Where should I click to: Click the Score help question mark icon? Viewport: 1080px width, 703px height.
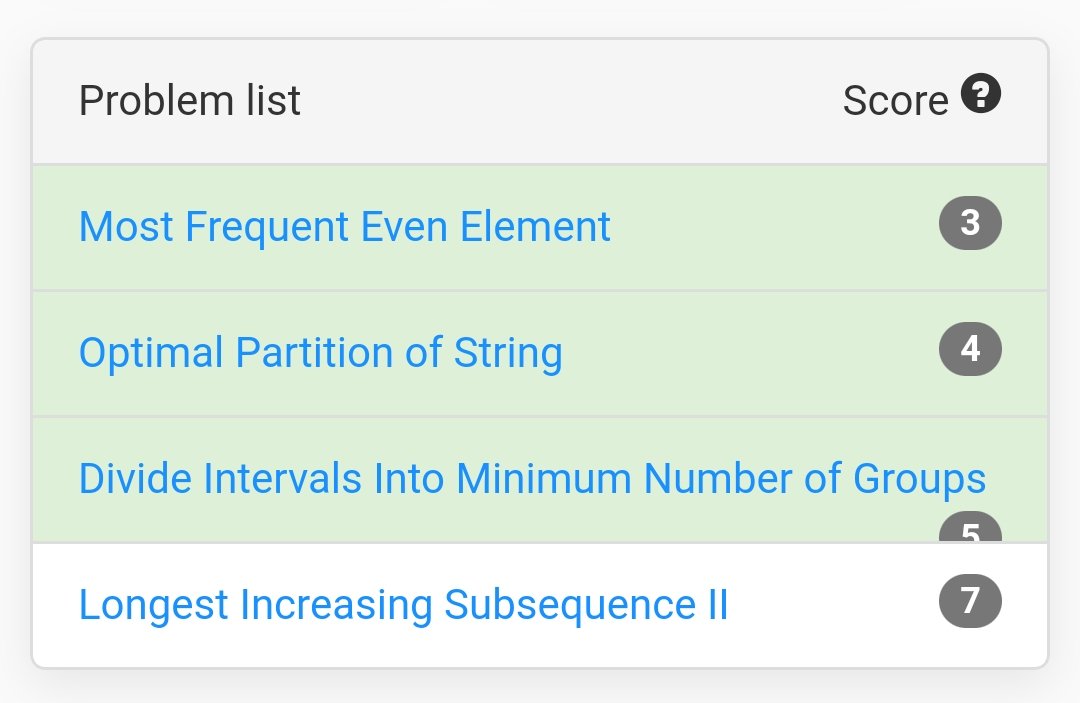pos(981,93)
